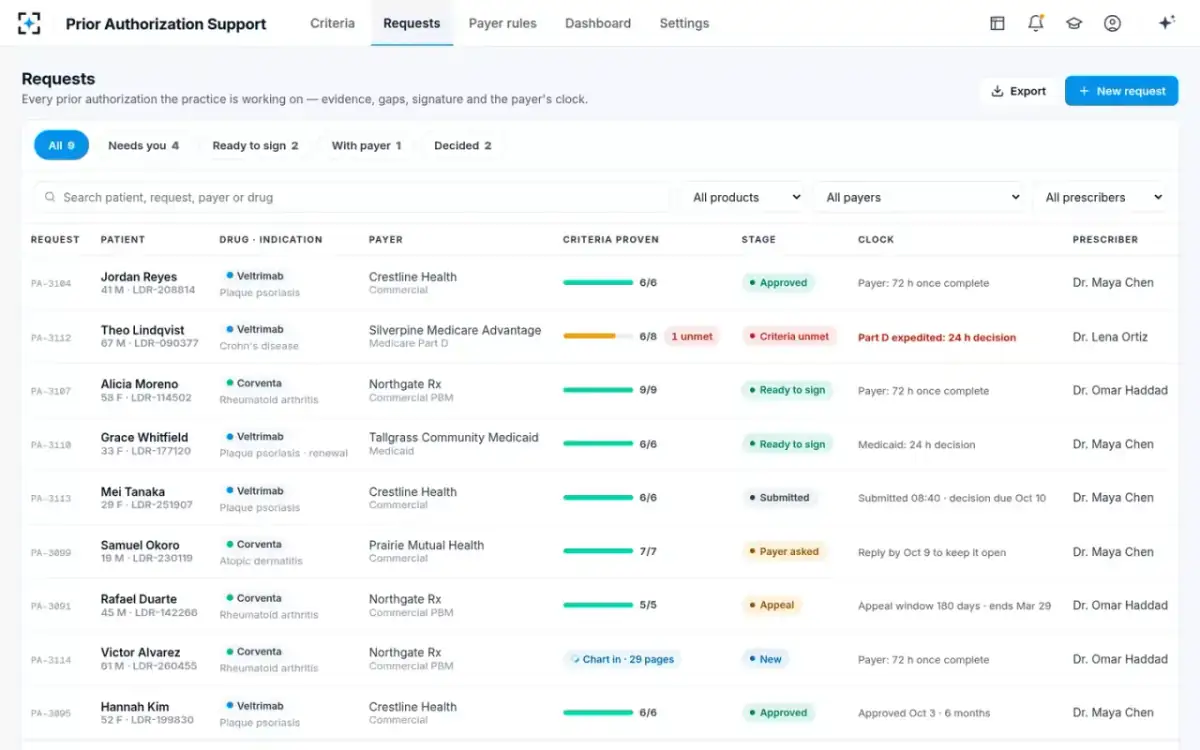Show the All 9 requests filter
The height and width of the screenshot is (750, 1200).
point(62,145)
